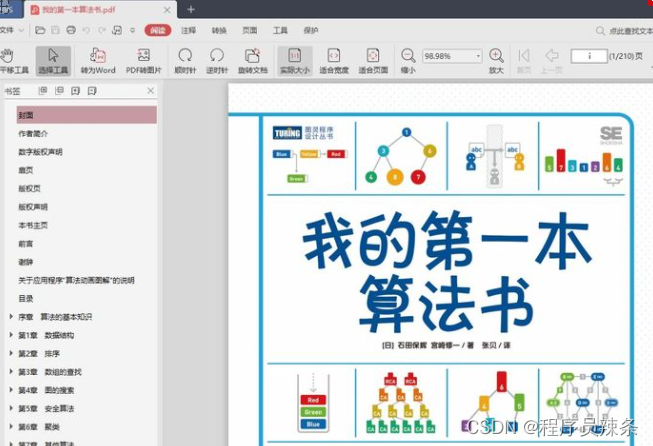Screen dimensions: 653x446
Task: Close the 我的第一本算法书.pdf tab
Action: [x=167, y=10]
